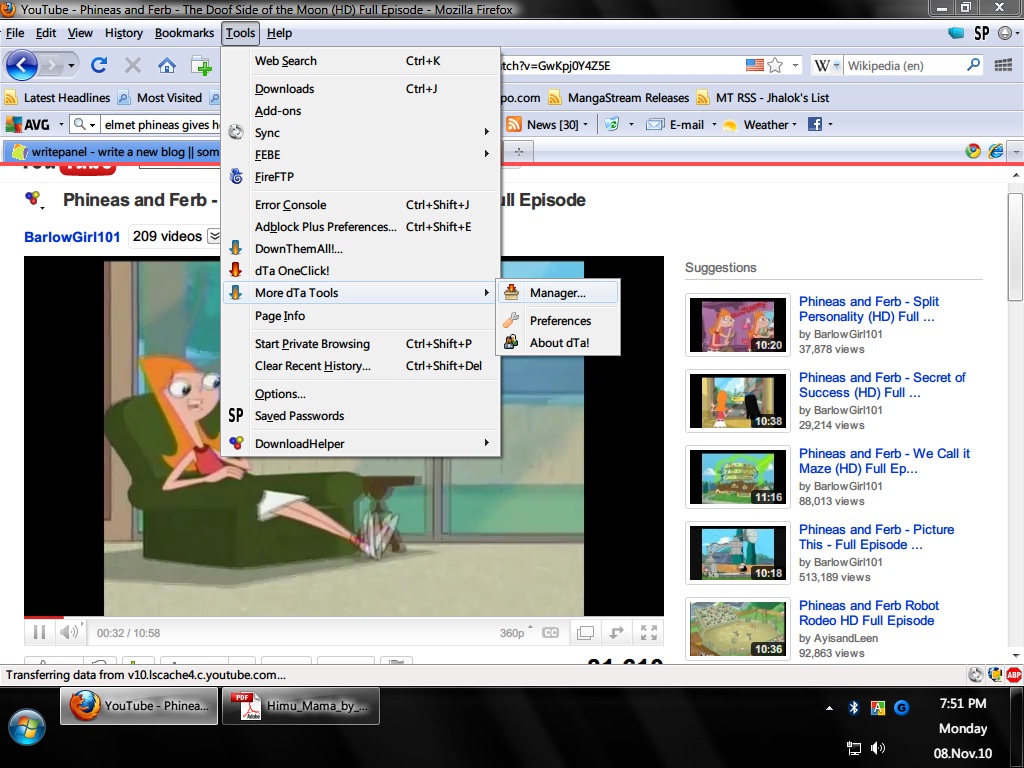Open MangaStream Releases bookmark
Viewport: 1024px width, 768px height.
coord(619,98)
